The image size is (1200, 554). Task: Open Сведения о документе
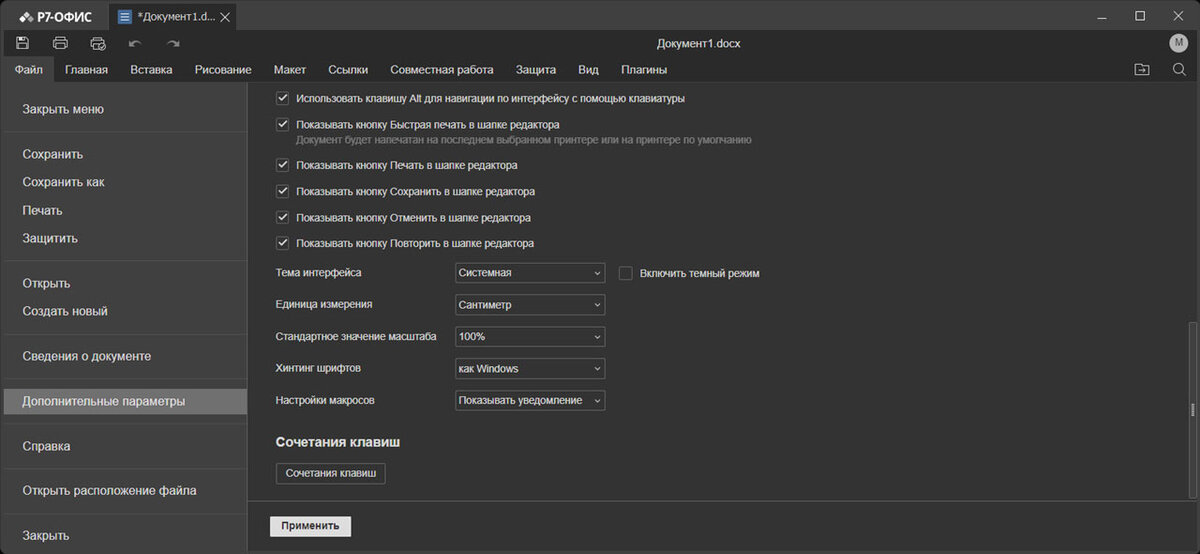(123, 356)
